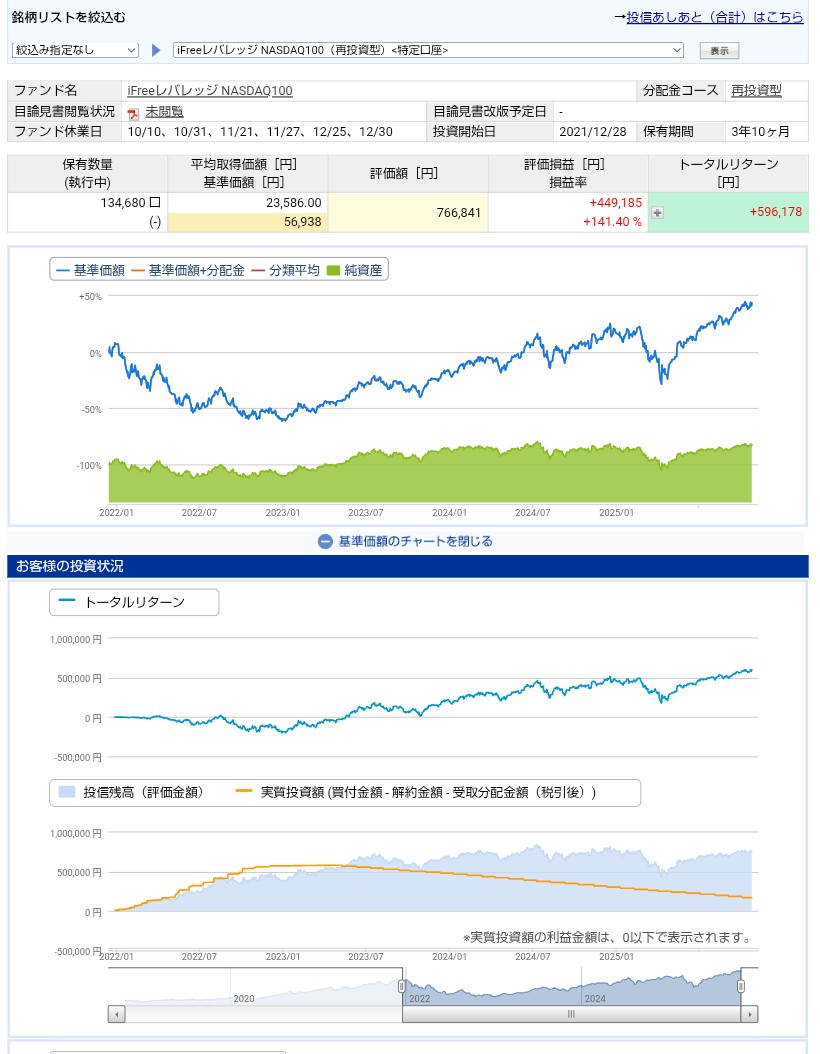Open the iFreeレバレッジ fund selection dropdown
820x1054 pixels.
tap(428, 50)
